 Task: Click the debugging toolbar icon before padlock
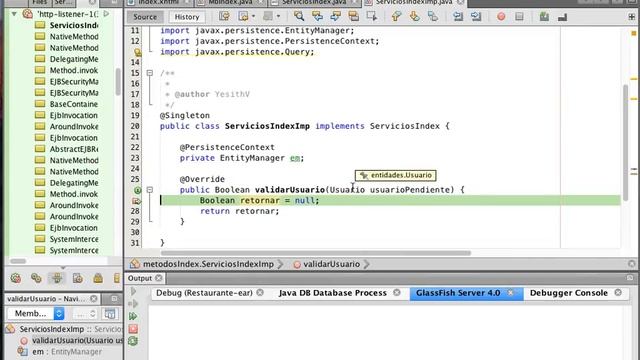(78, 278)
